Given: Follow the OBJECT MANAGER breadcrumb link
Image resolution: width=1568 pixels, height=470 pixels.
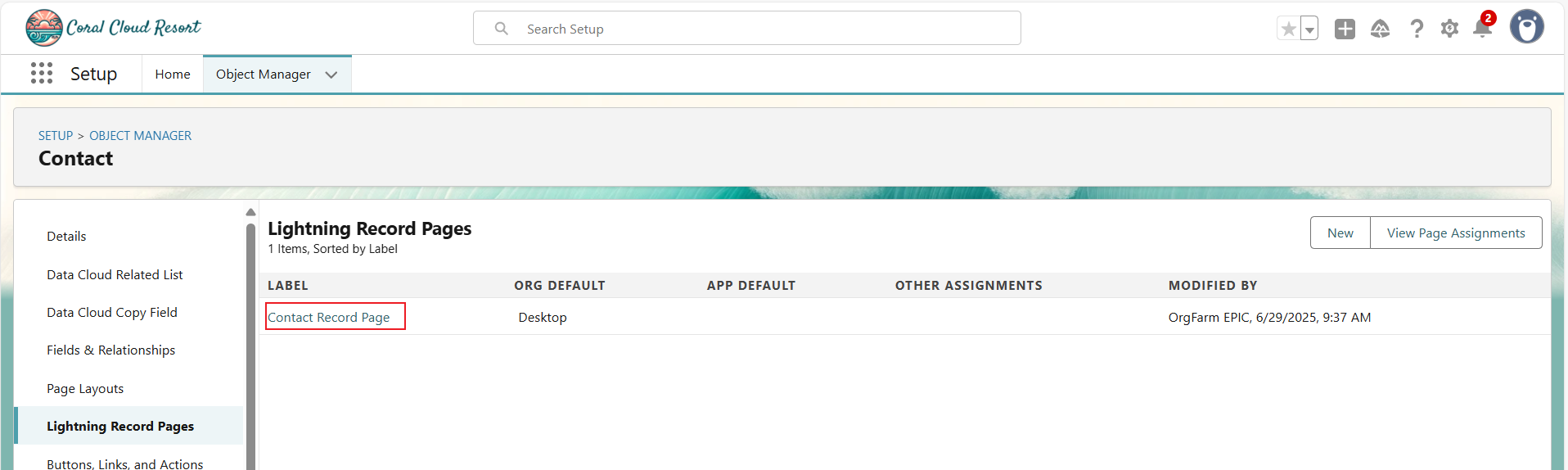Looking at the screenshot, I should (141, 136).
